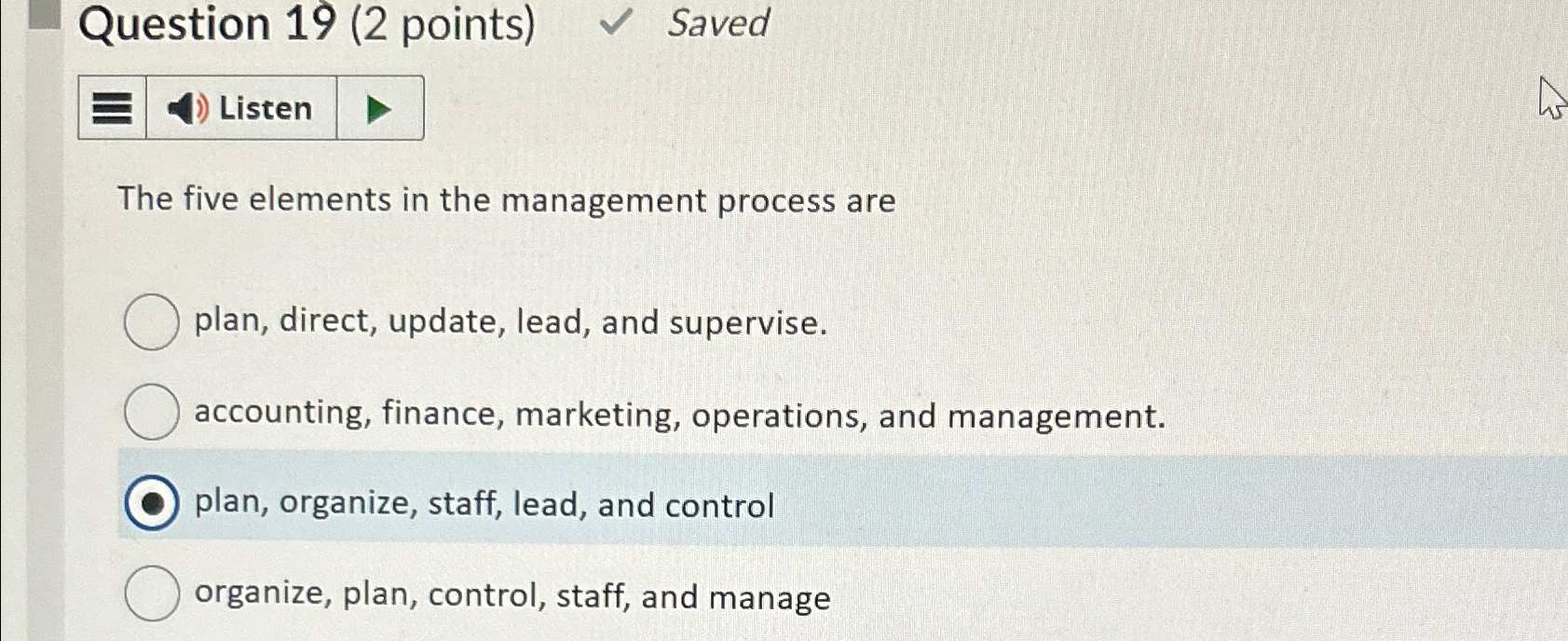The image size is (1568, 641).
Task: Open the reading options via the list icon
Action: [x=110, y=108]
